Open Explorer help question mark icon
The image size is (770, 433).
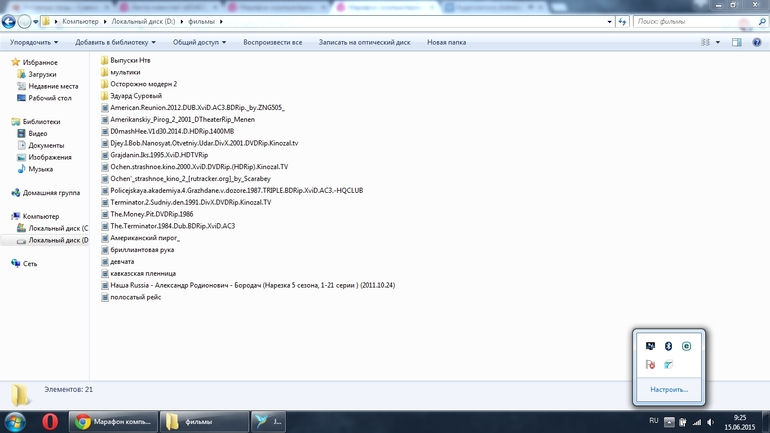pos(757,42)
